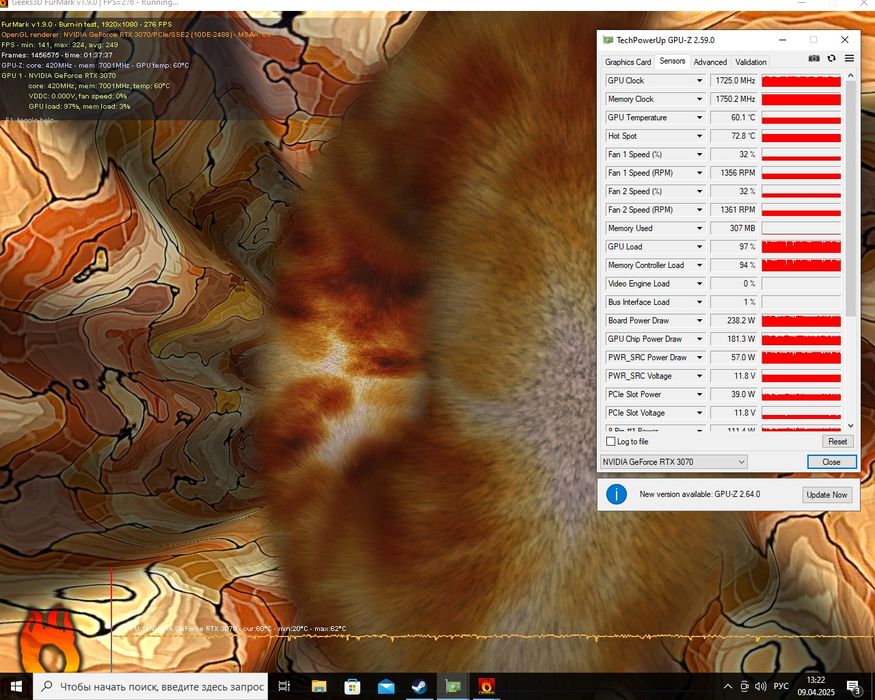This screenshot has width=875, height=700.
Task: Open GPU Temperature sensor dropdown
Action: click(699, 118)
